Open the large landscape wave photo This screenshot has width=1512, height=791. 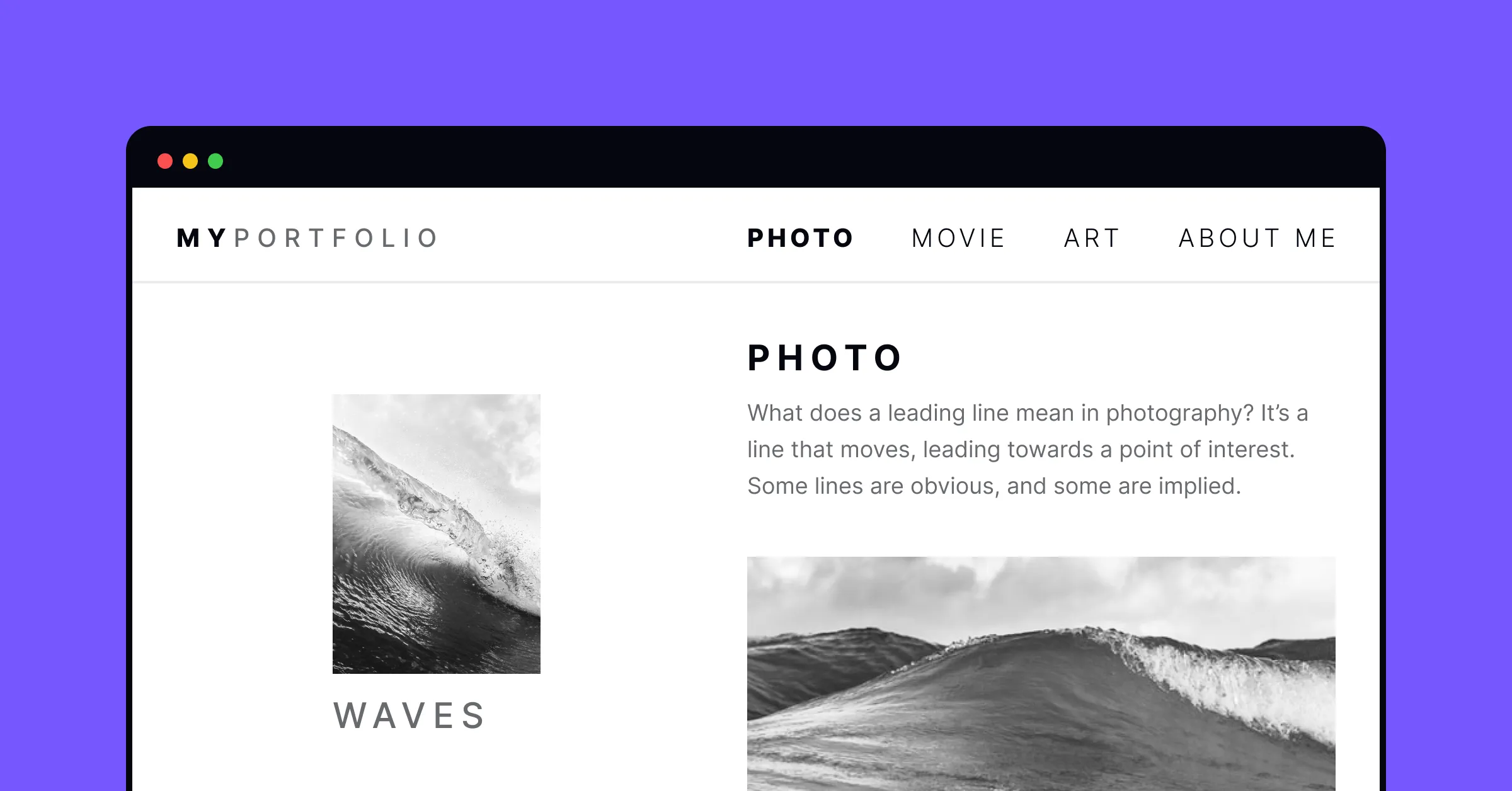pos(1041,674)
